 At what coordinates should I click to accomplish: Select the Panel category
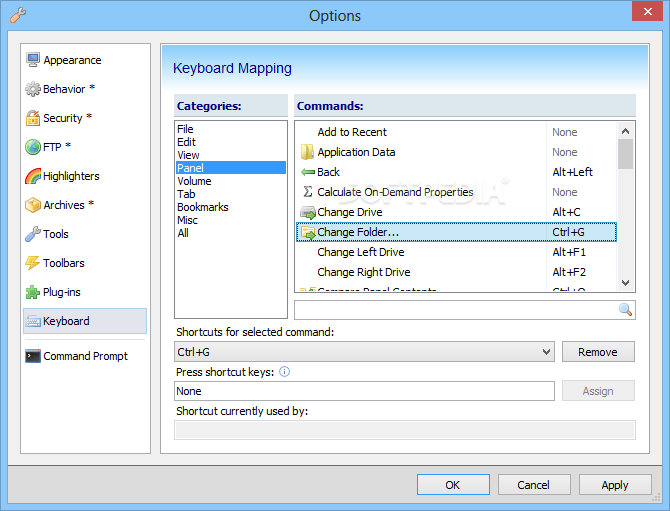tap(231, 167)
